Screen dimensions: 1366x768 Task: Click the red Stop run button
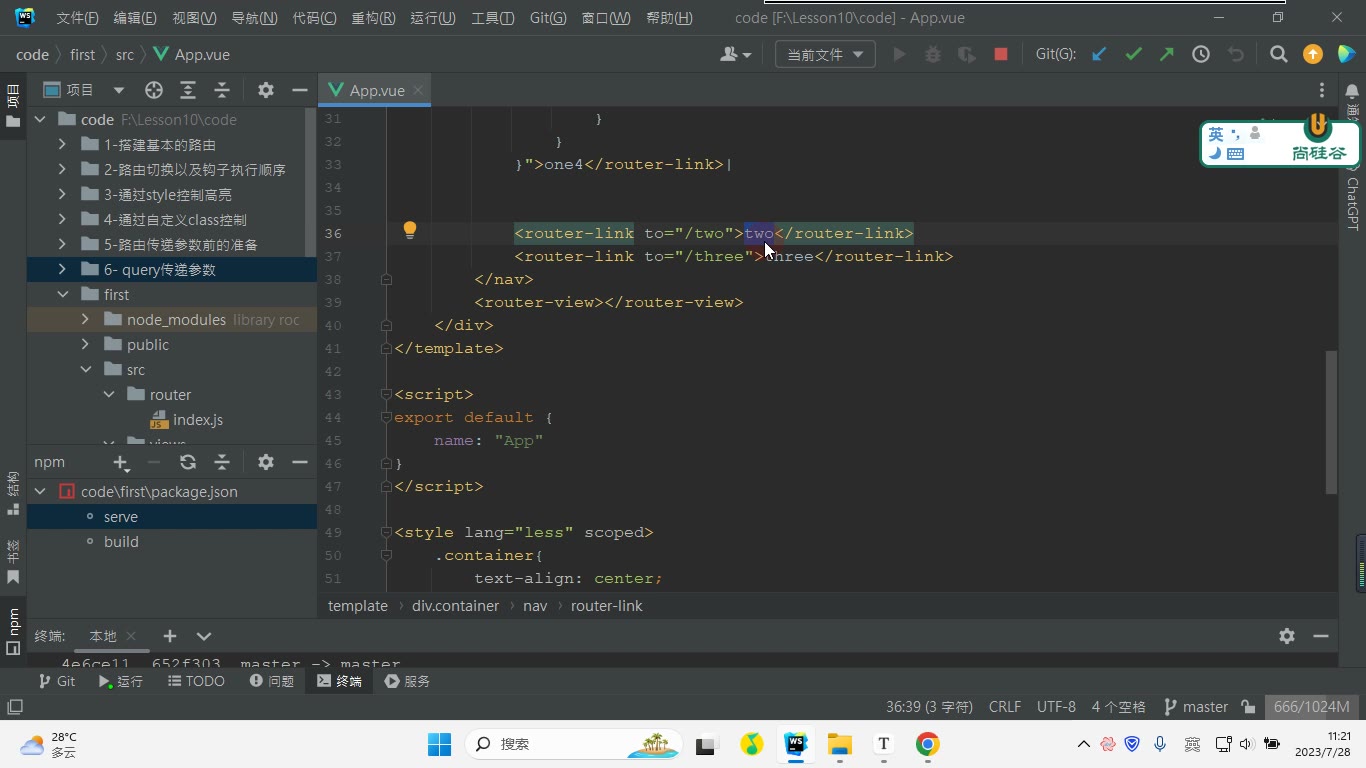point(1000,55)
